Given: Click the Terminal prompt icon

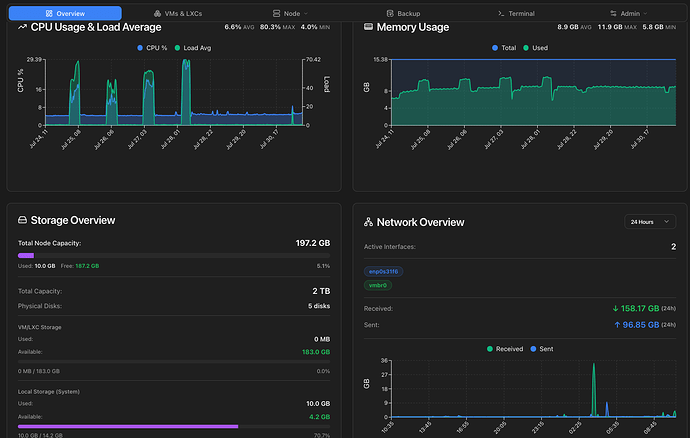Looking at the screenshot, I should tap(501, 14).
